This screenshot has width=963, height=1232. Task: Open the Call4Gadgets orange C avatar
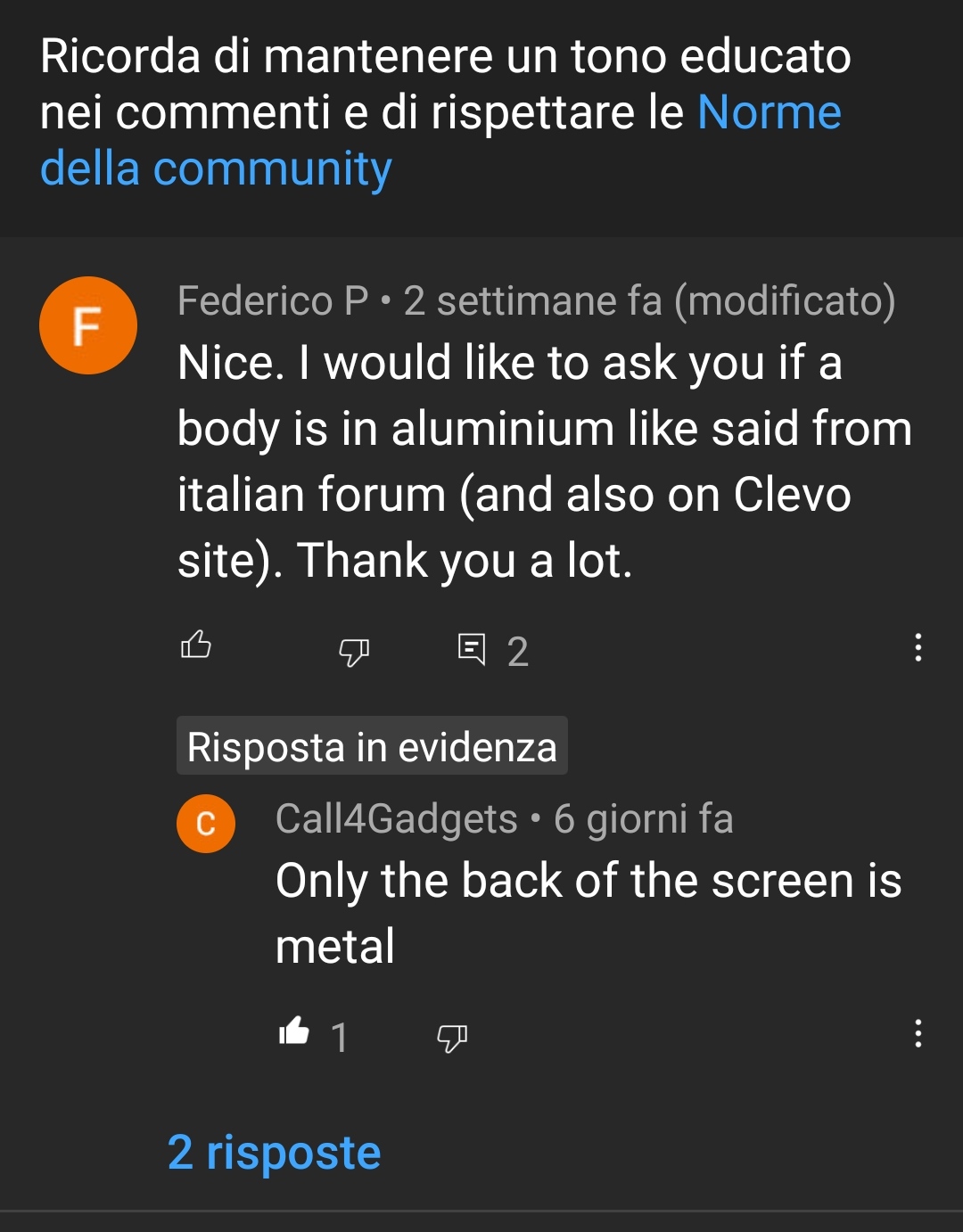point(206,824)
